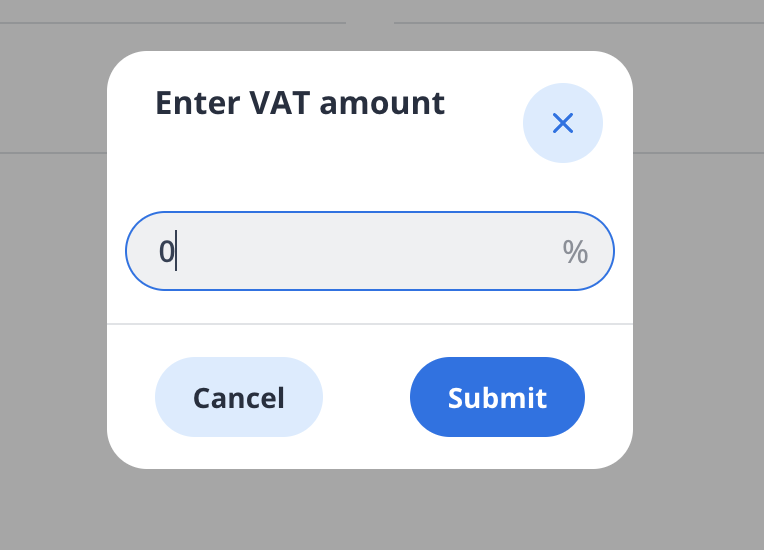Click empty space inside the VAT field
The height and width of the screenshot is (550, 764).
(380, 251)
